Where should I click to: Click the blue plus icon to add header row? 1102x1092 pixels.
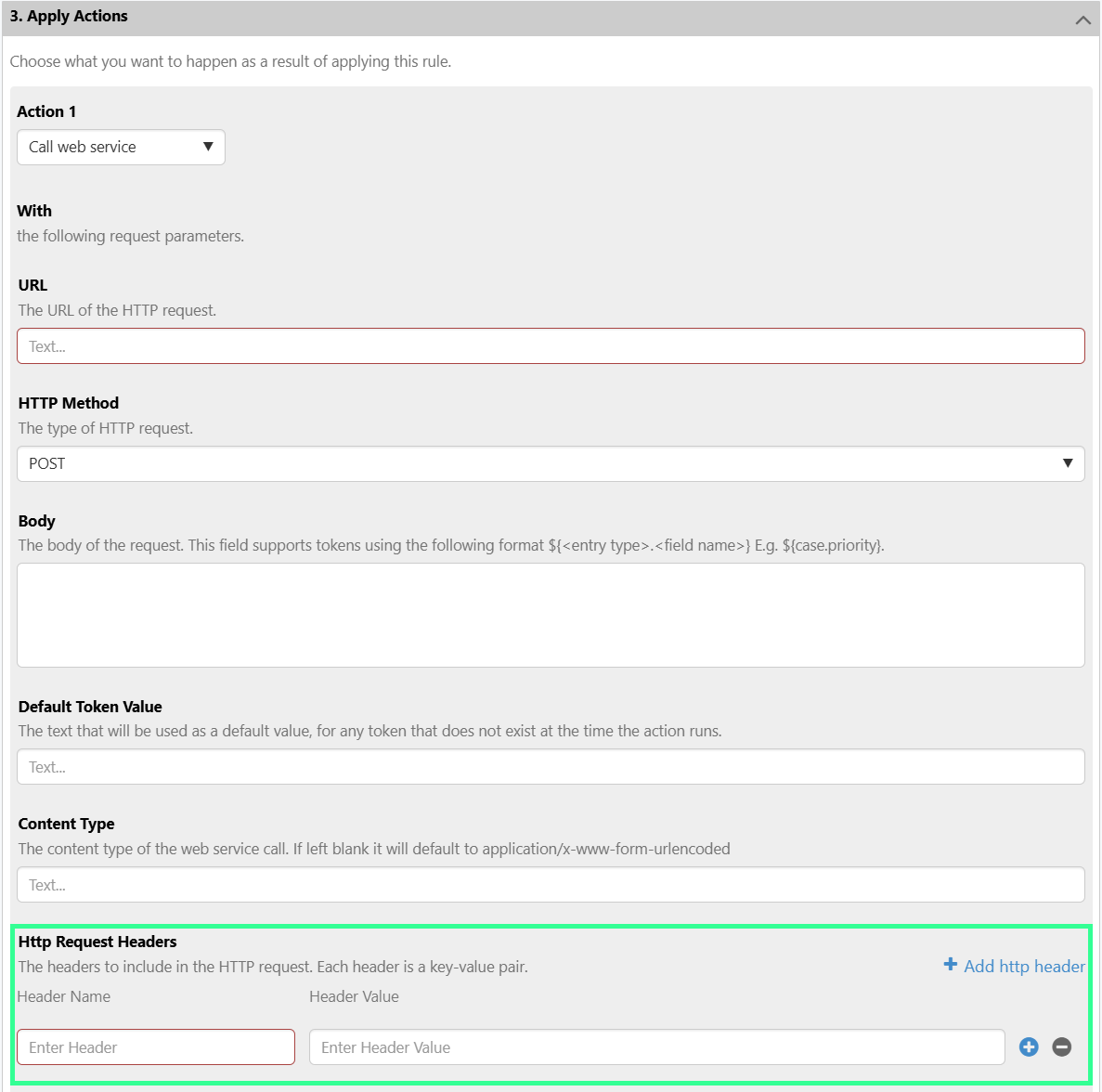point(1029,1046)
